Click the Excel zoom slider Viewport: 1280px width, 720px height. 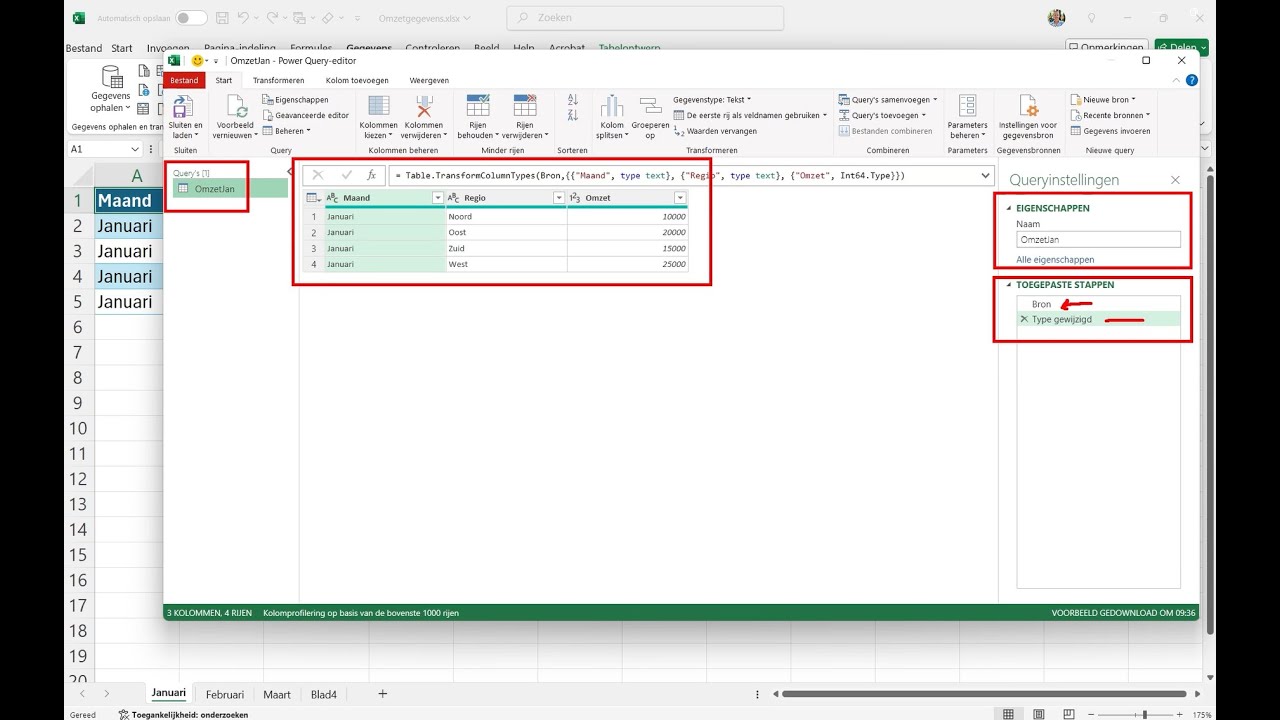click(1145, 715)
